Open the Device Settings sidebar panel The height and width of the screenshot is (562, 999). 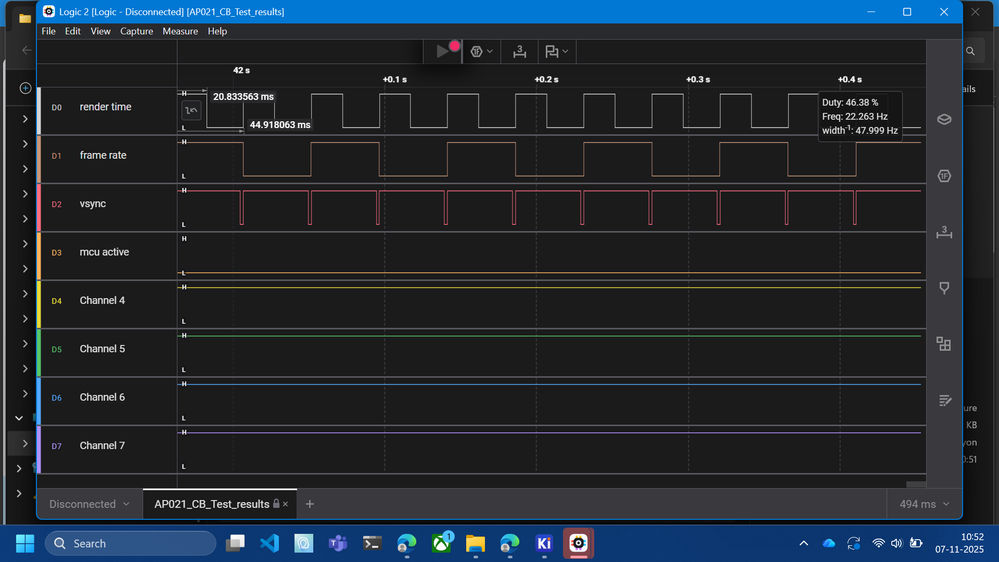pos(944,119)
